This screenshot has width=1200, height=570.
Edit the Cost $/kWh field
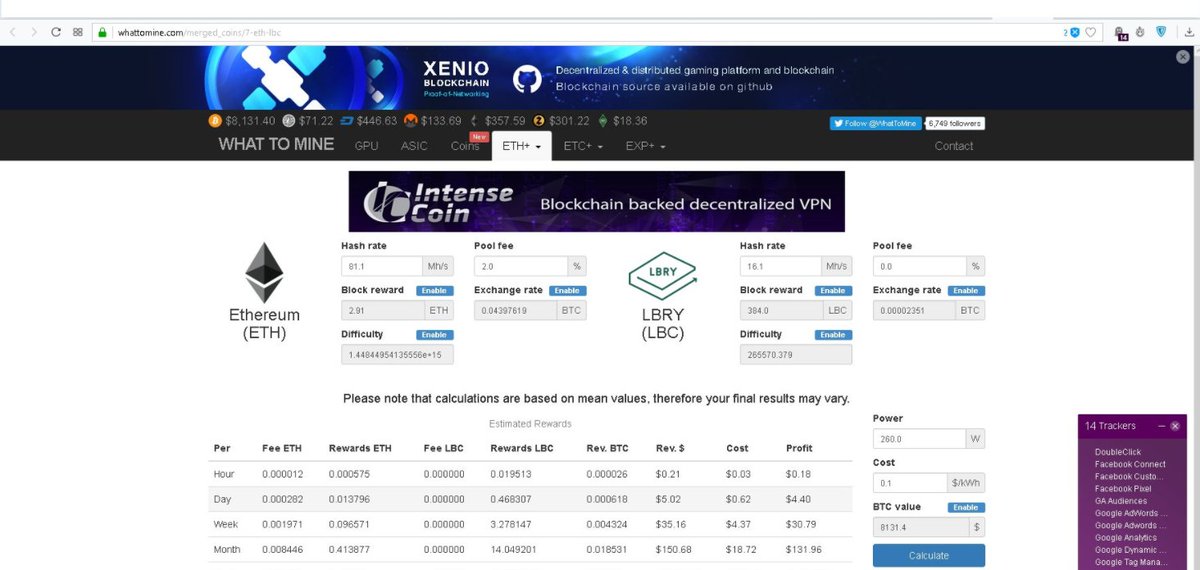tap(909, 483)
